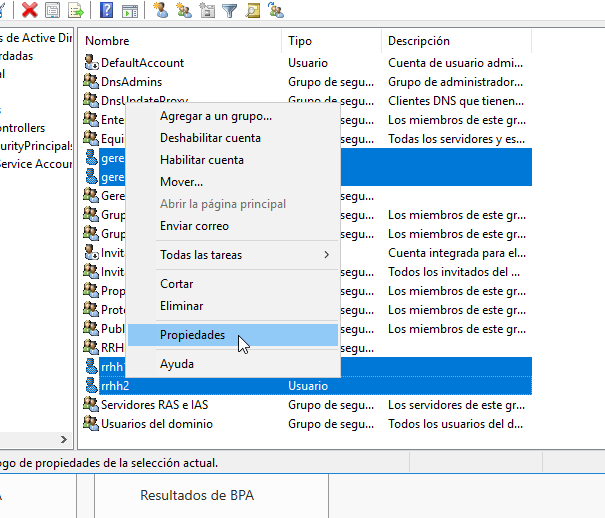The image size is (605, 518).
Task: Click the export list toolbar icon
Action: click(x=76, y=10)
